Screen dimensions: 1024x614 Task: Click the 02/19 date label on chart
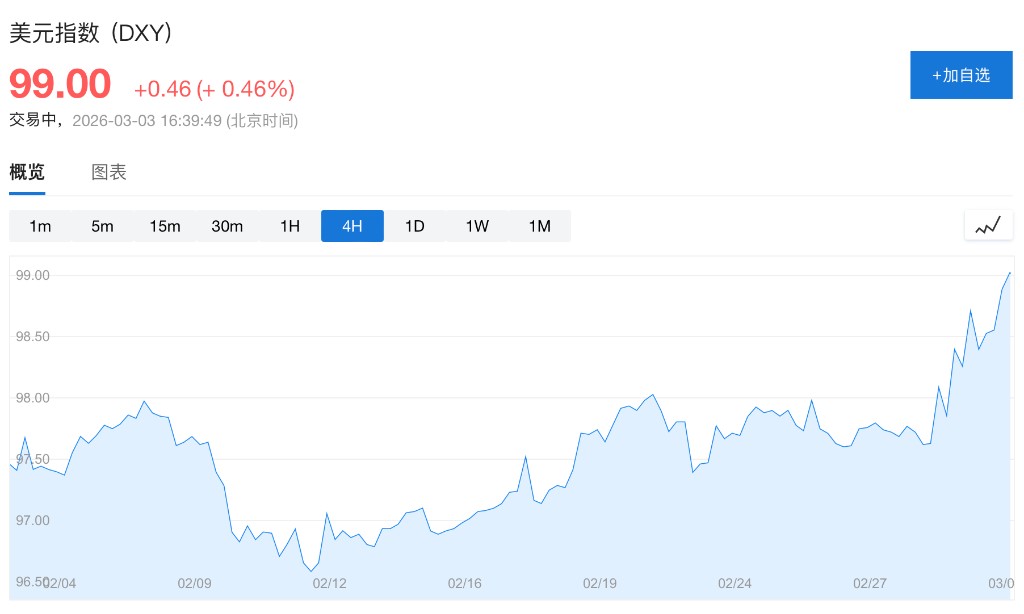[599, 583]
